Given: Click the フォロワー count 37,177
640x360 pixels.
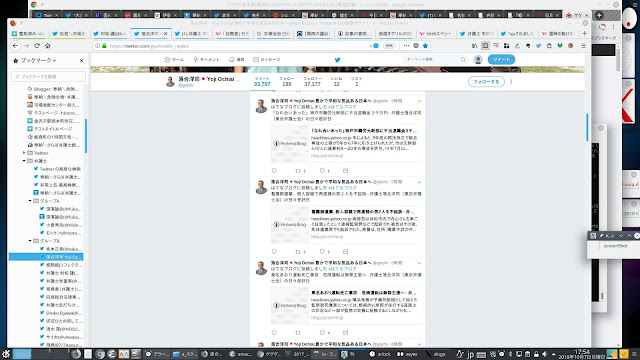Looking at the screenshot, I should [x=312, y=82].
